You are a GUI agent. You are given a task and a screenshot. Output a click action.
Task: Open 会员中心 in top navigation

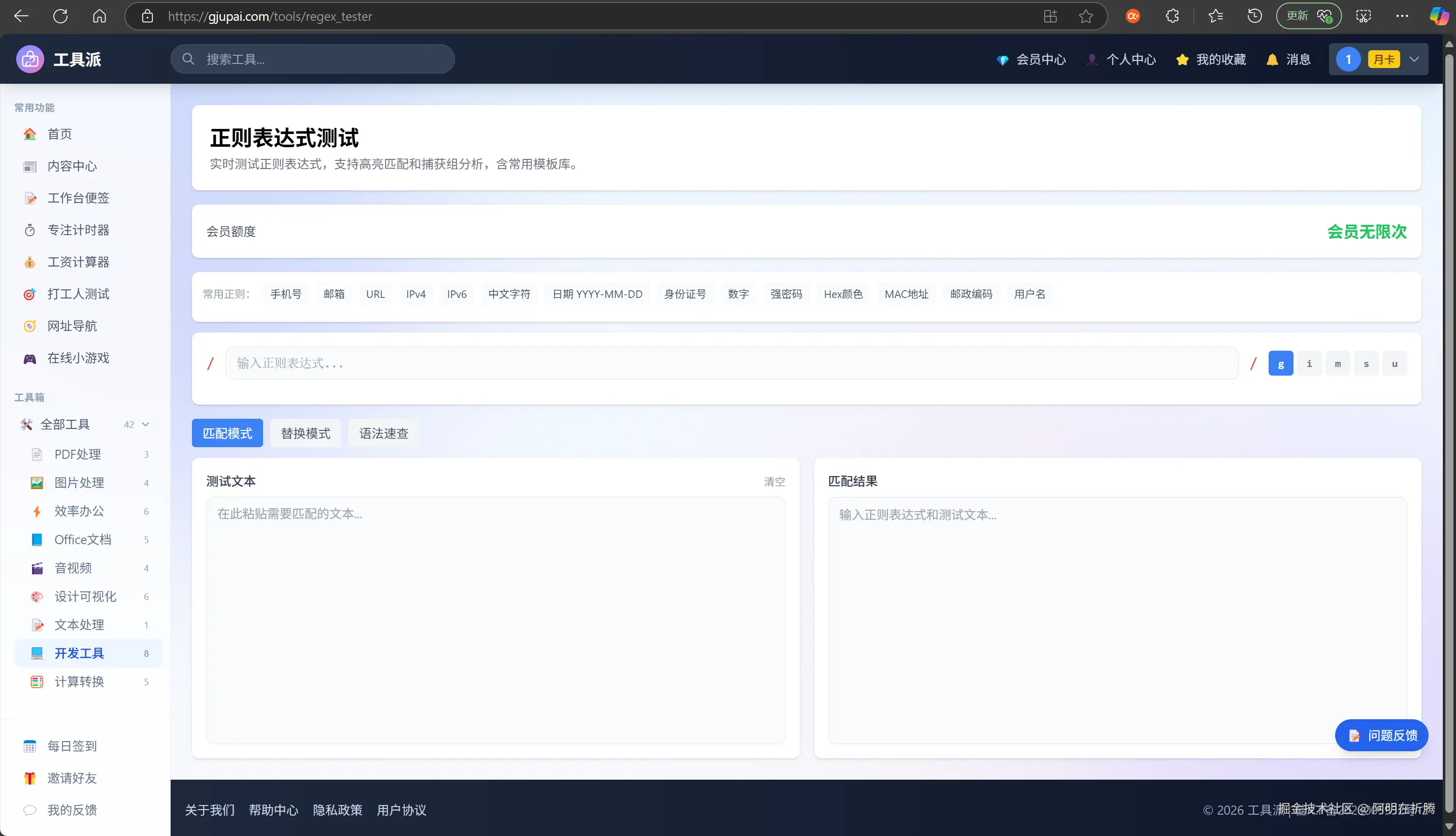coord(1031,59)
